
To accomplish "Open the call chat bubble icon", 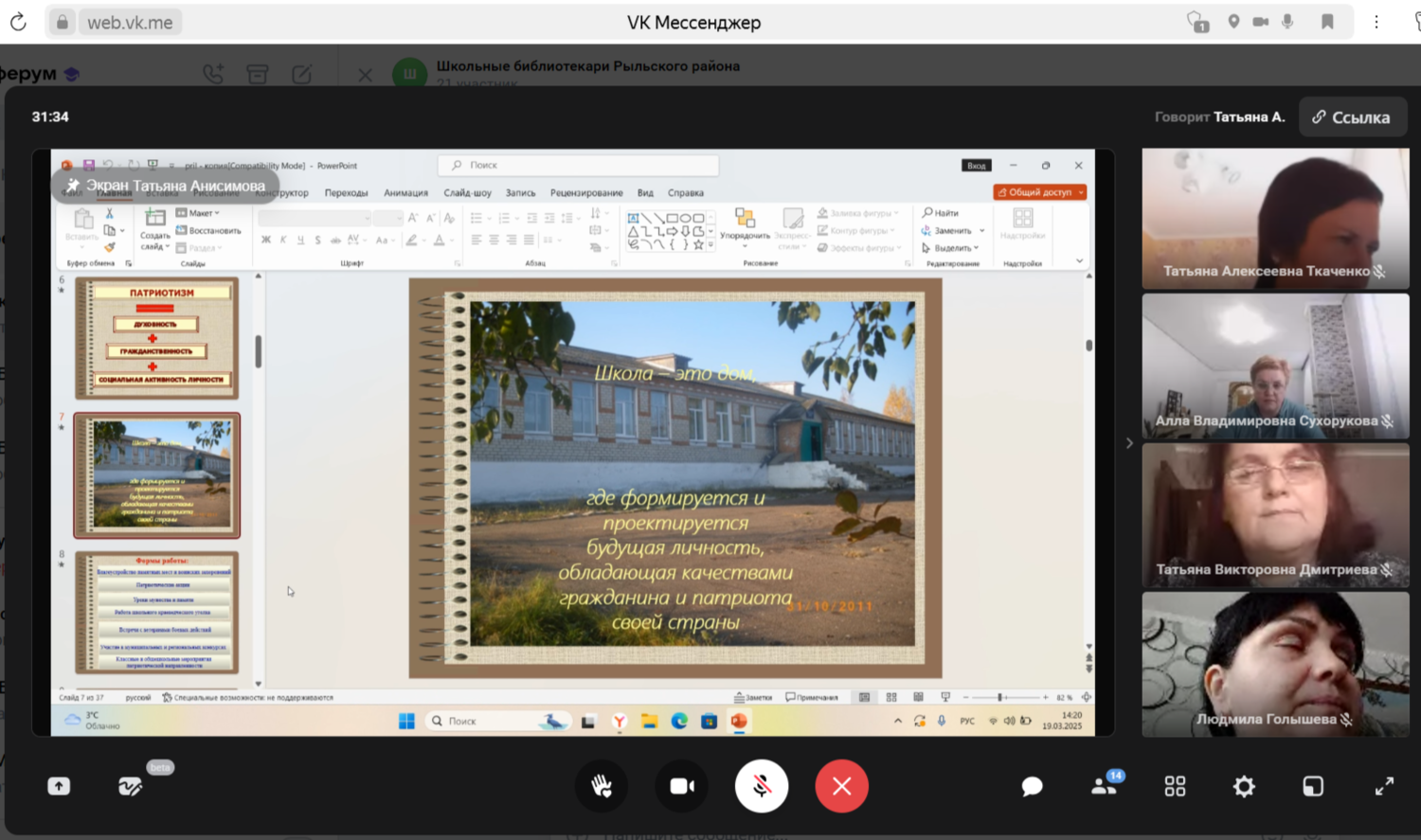I will click(1032, 786).
